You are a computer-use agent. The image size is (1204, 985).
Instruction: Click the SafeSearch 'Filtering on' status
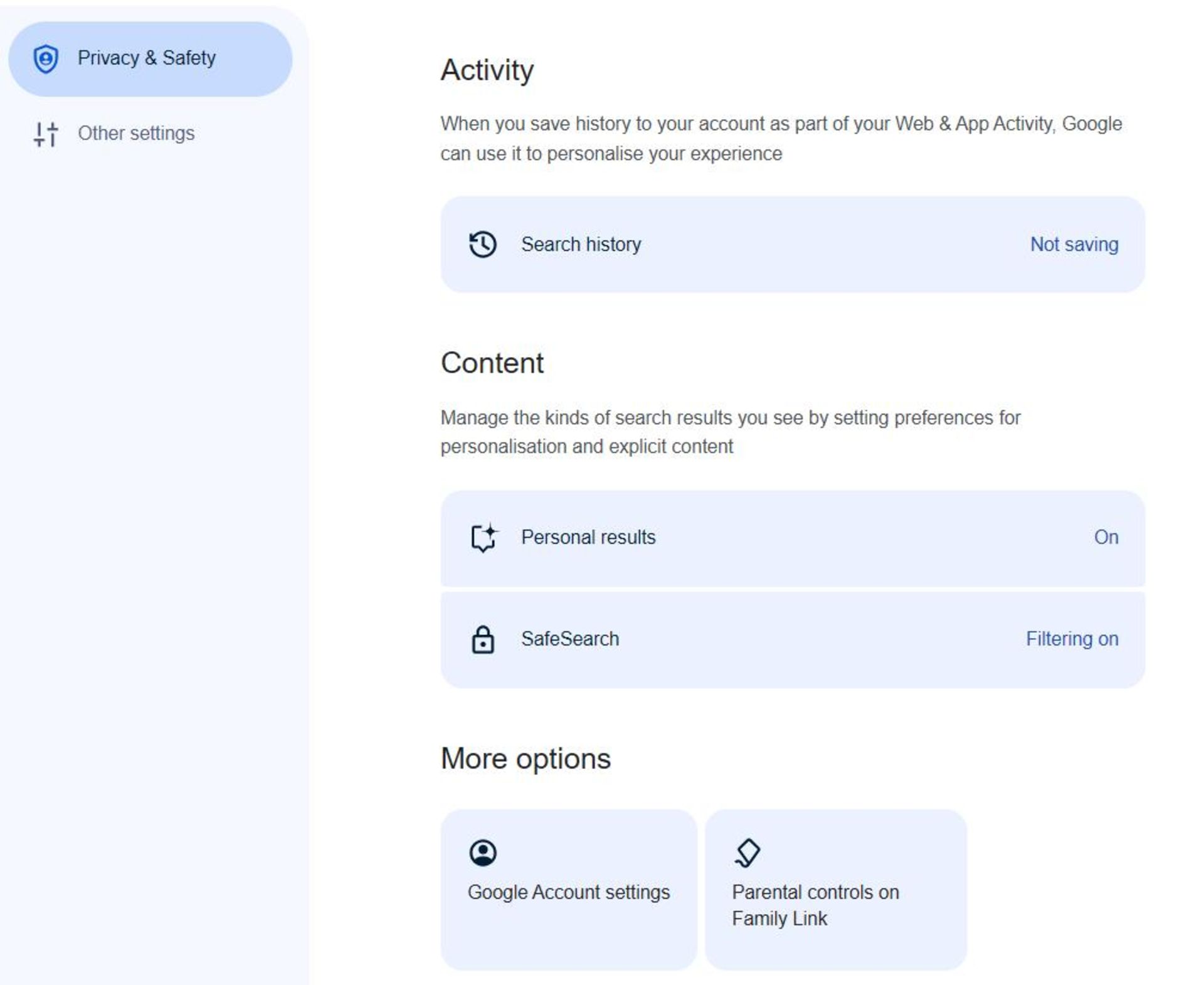1072,639
